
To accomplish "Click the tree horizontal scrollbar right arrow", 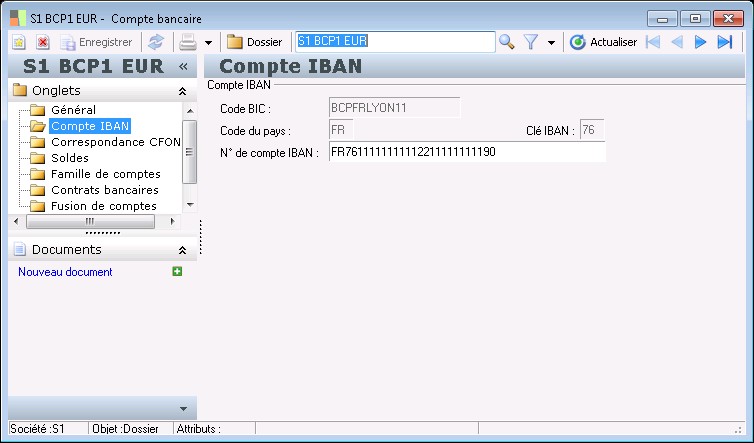I will pos(172,221).
